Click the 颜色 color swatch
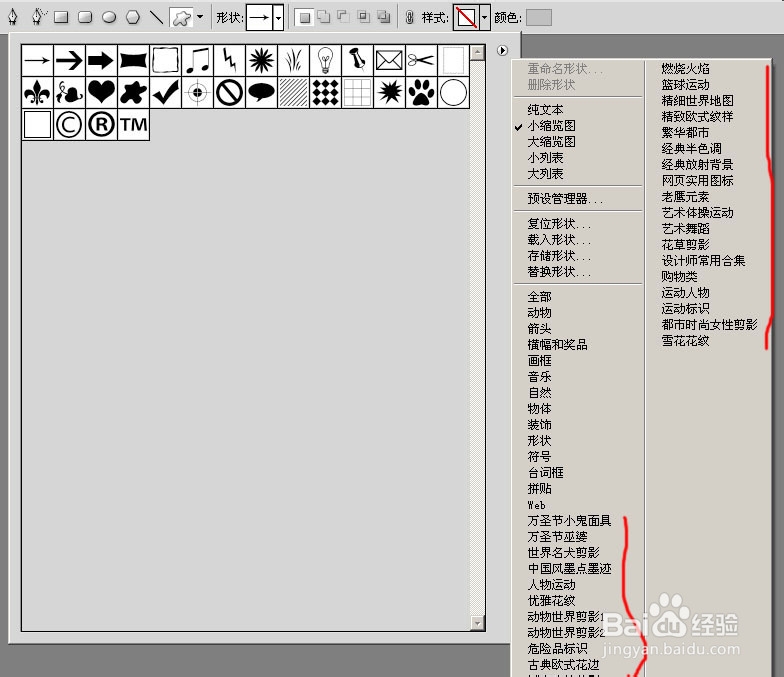784x677 pixels. 539,18
